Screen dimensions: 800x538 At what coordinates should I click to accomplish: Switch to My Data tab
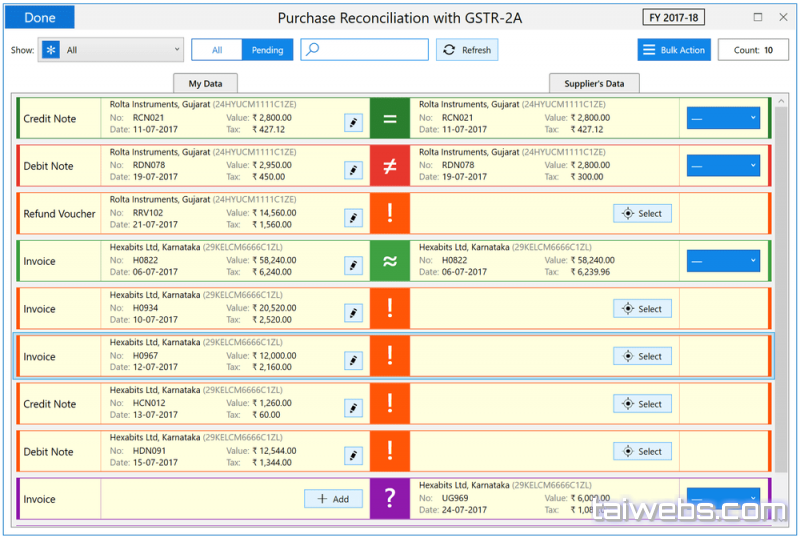(x=205, y=84)
